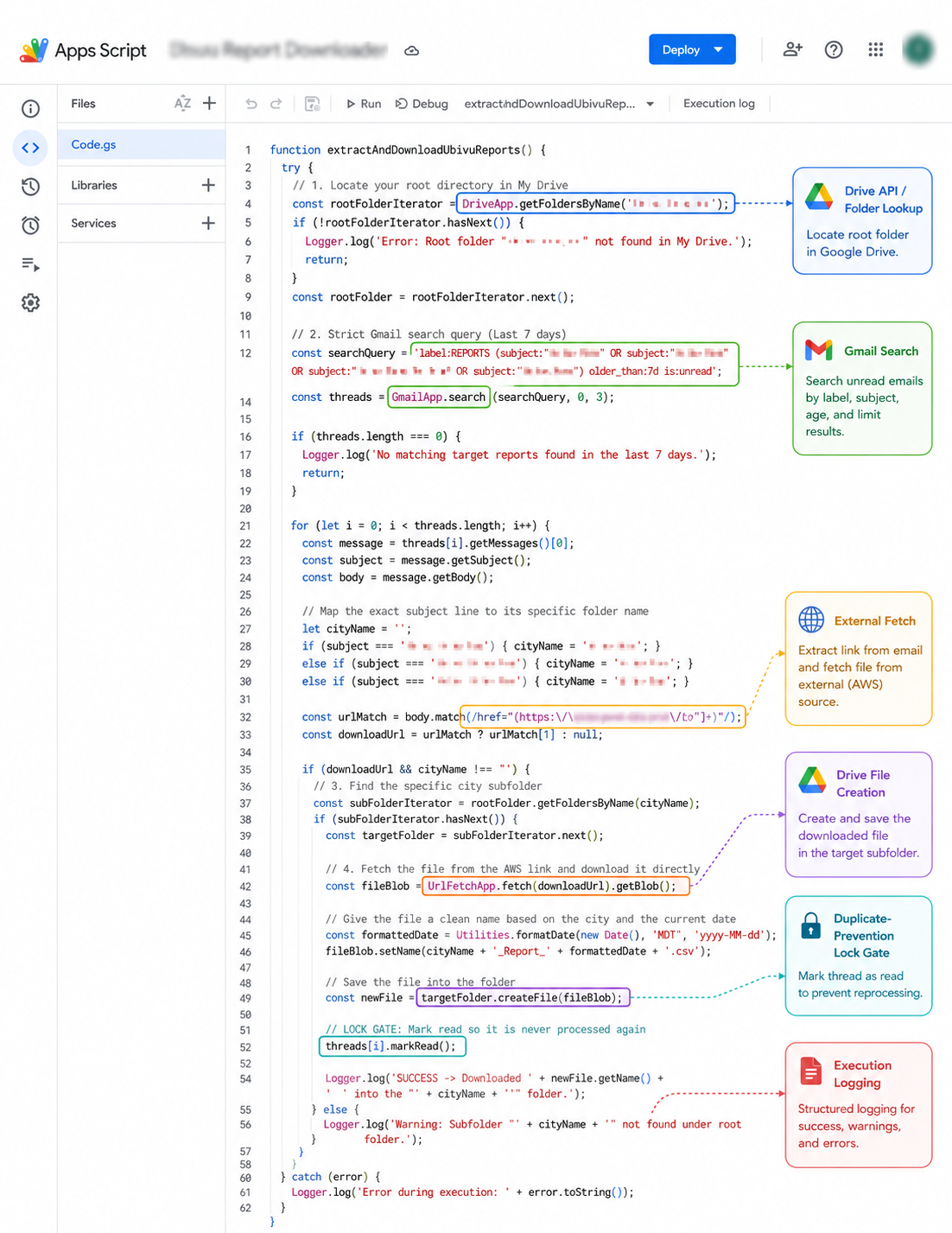Click 'GmailApp.search' in the code
Image resolution: width=952 pixels, height=1233 pixels.
tap(439, 397)
